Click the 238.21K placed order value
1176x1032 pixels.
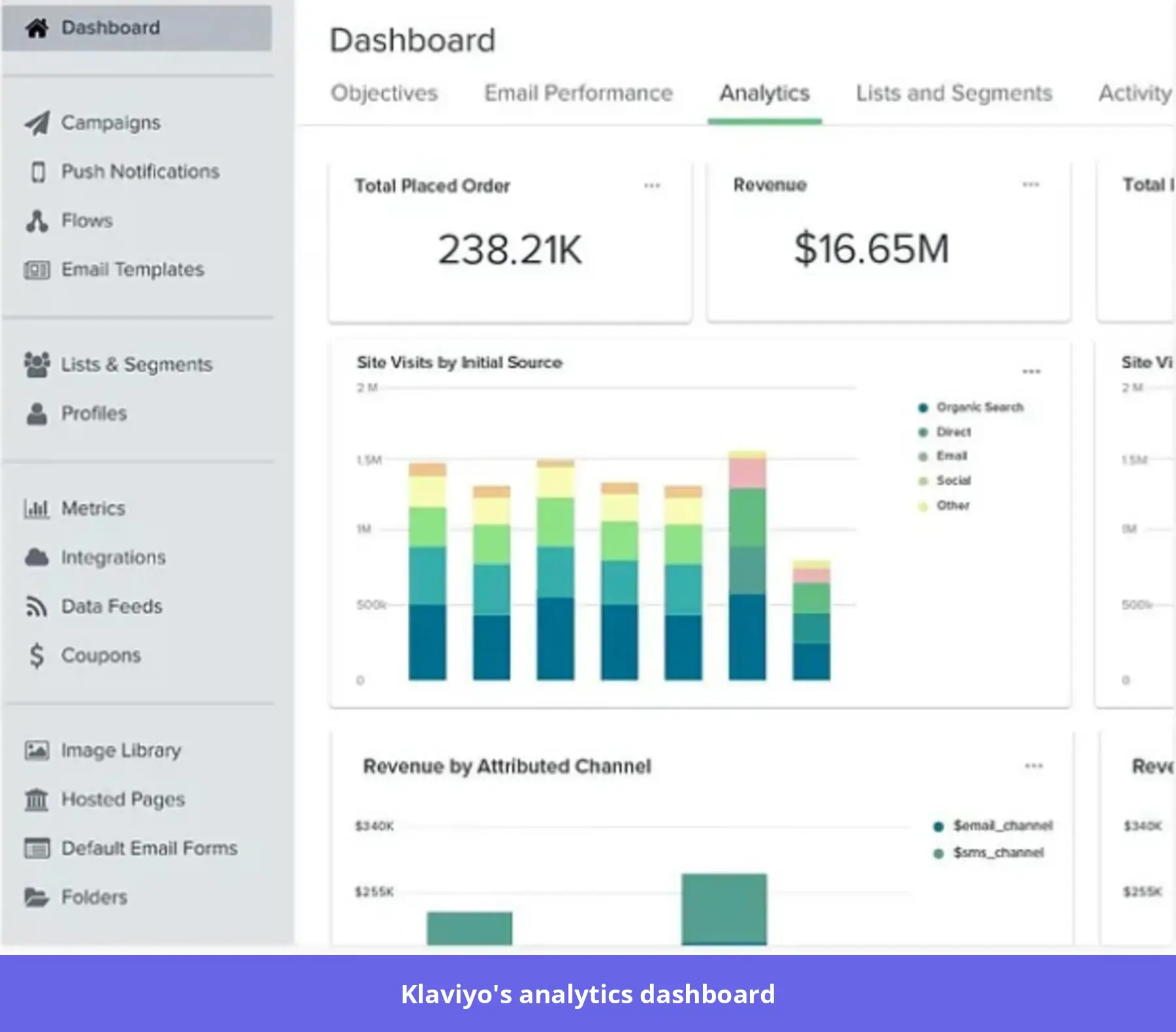[x=510, y=250]
